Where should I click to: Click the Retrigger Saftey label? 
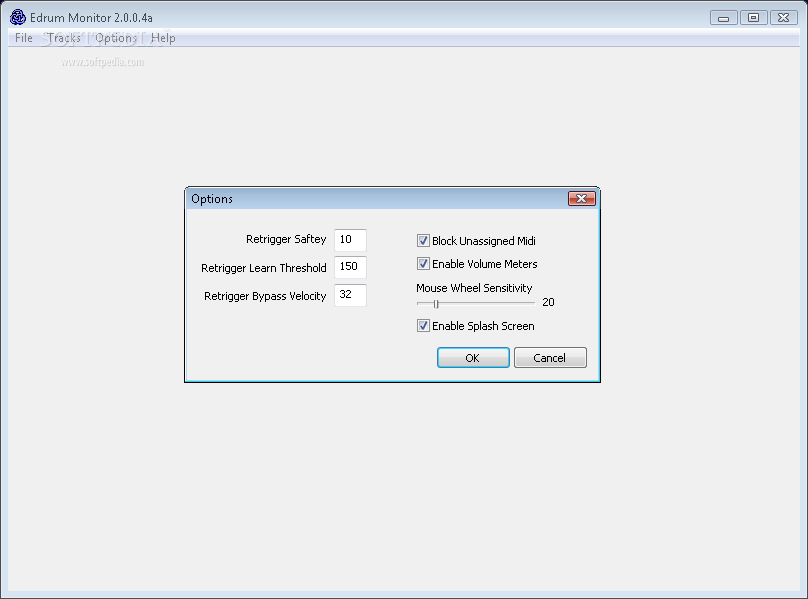(286, 239)
